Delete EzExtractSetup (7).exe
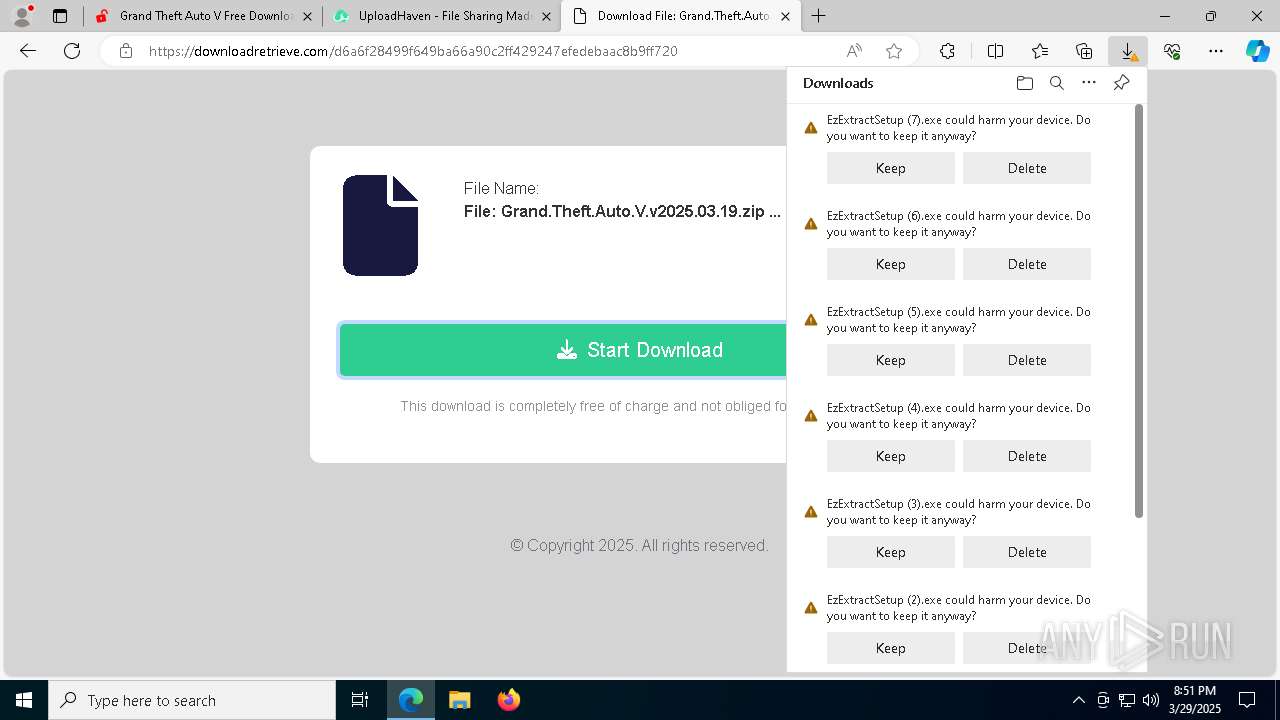This screenshot has height=720, width=1280. [1027, 168]
